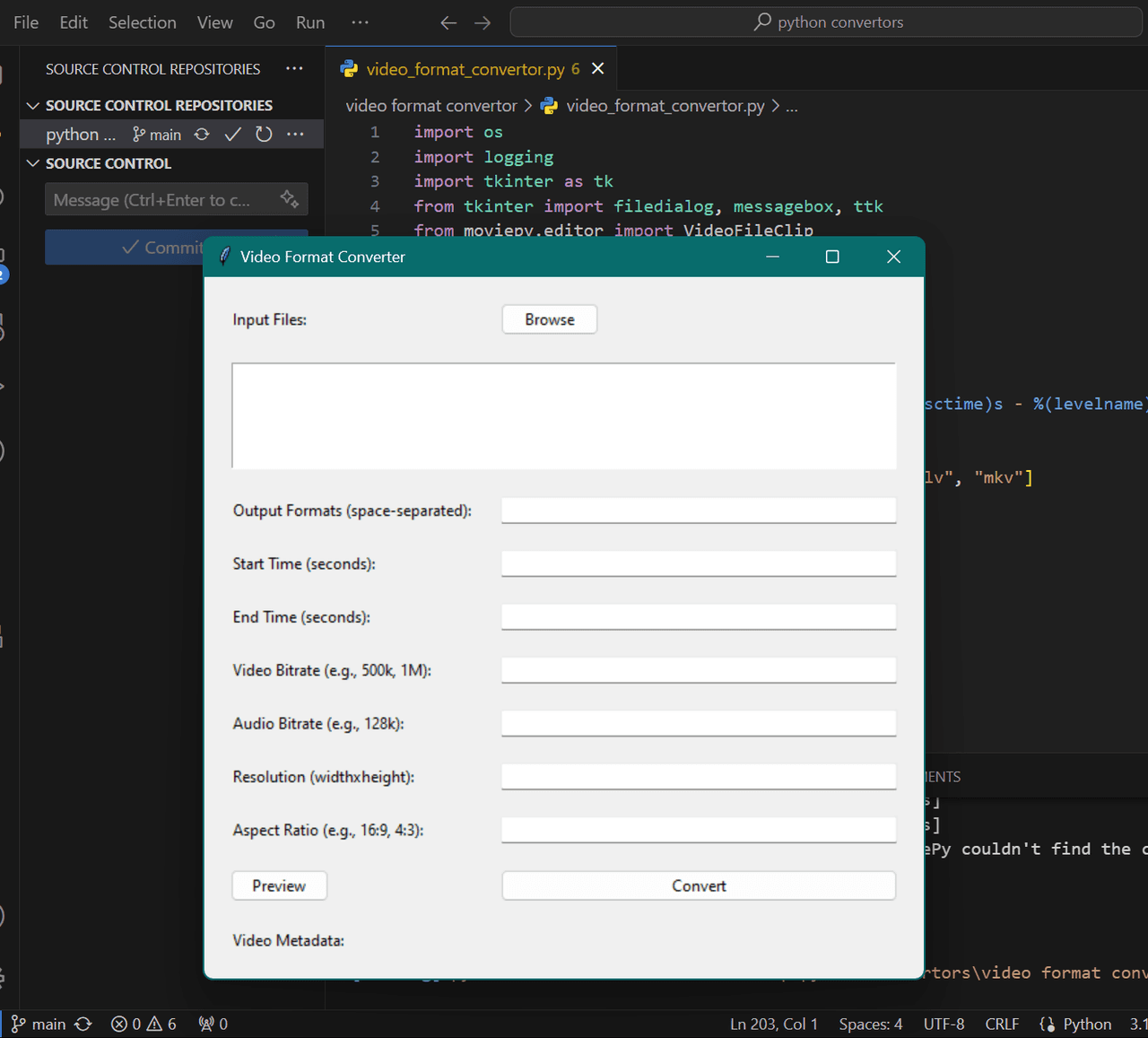
Task: Click the commit checkmark icon in repository row
Action: [233, 135]
